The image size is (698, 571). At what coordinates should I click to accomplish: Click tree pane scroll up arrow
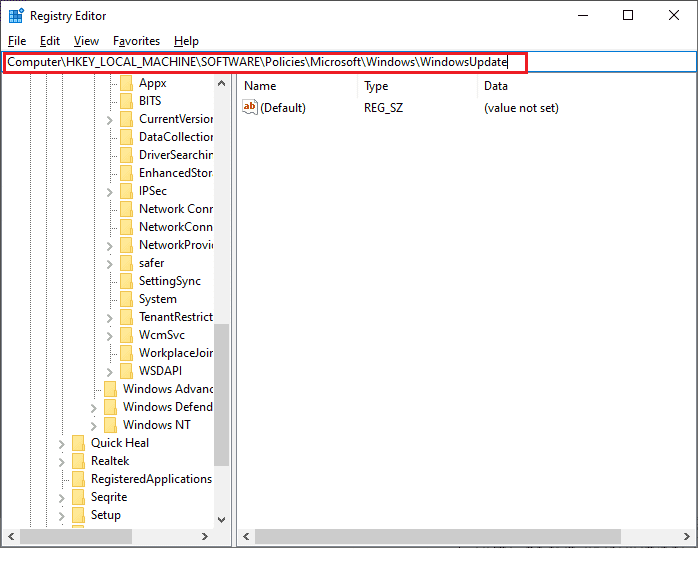click(x=221, y=83)
